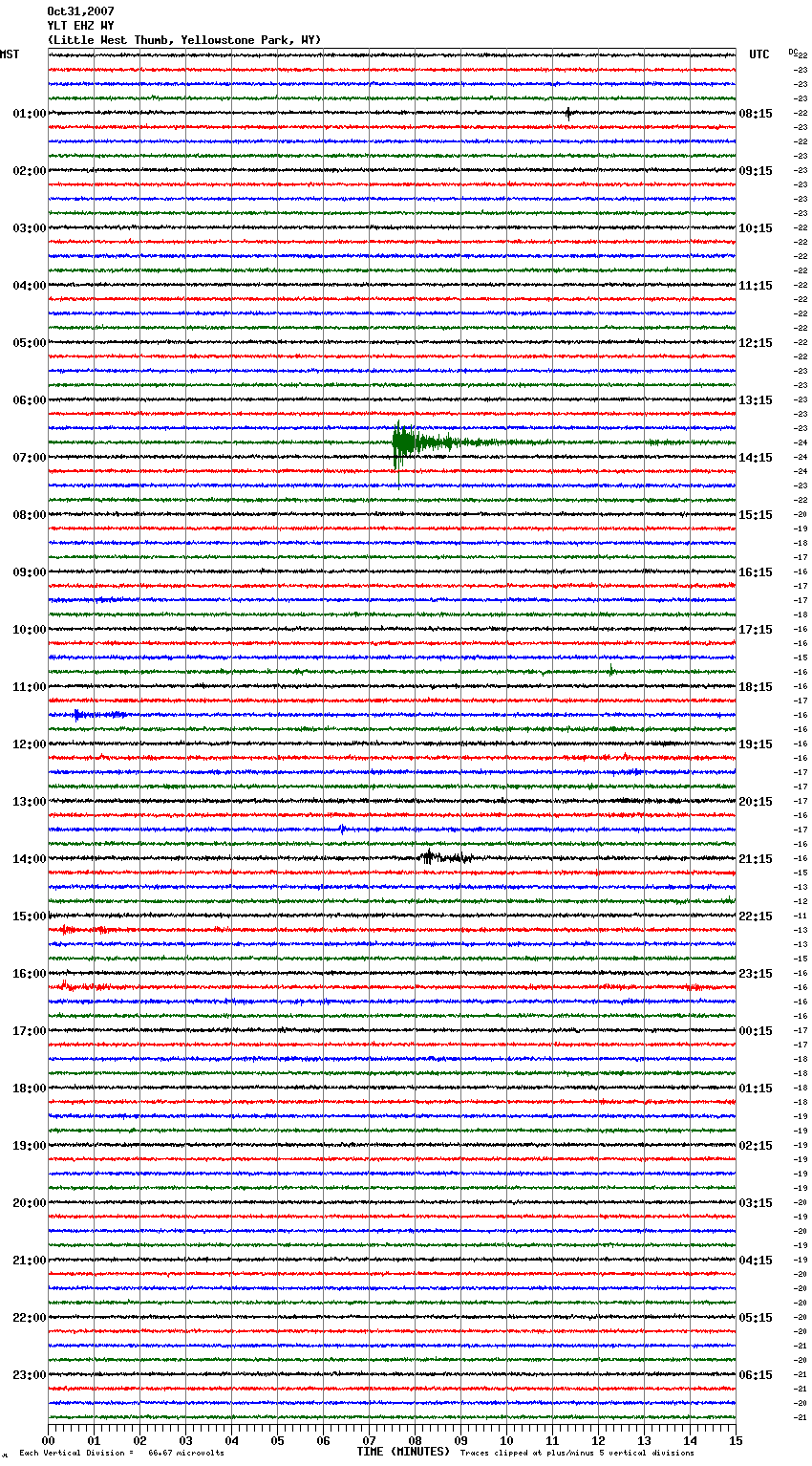The image size is (812, 1466).
Task: Click the blue spike below the 13:00 trace
Action: point(342,829)
